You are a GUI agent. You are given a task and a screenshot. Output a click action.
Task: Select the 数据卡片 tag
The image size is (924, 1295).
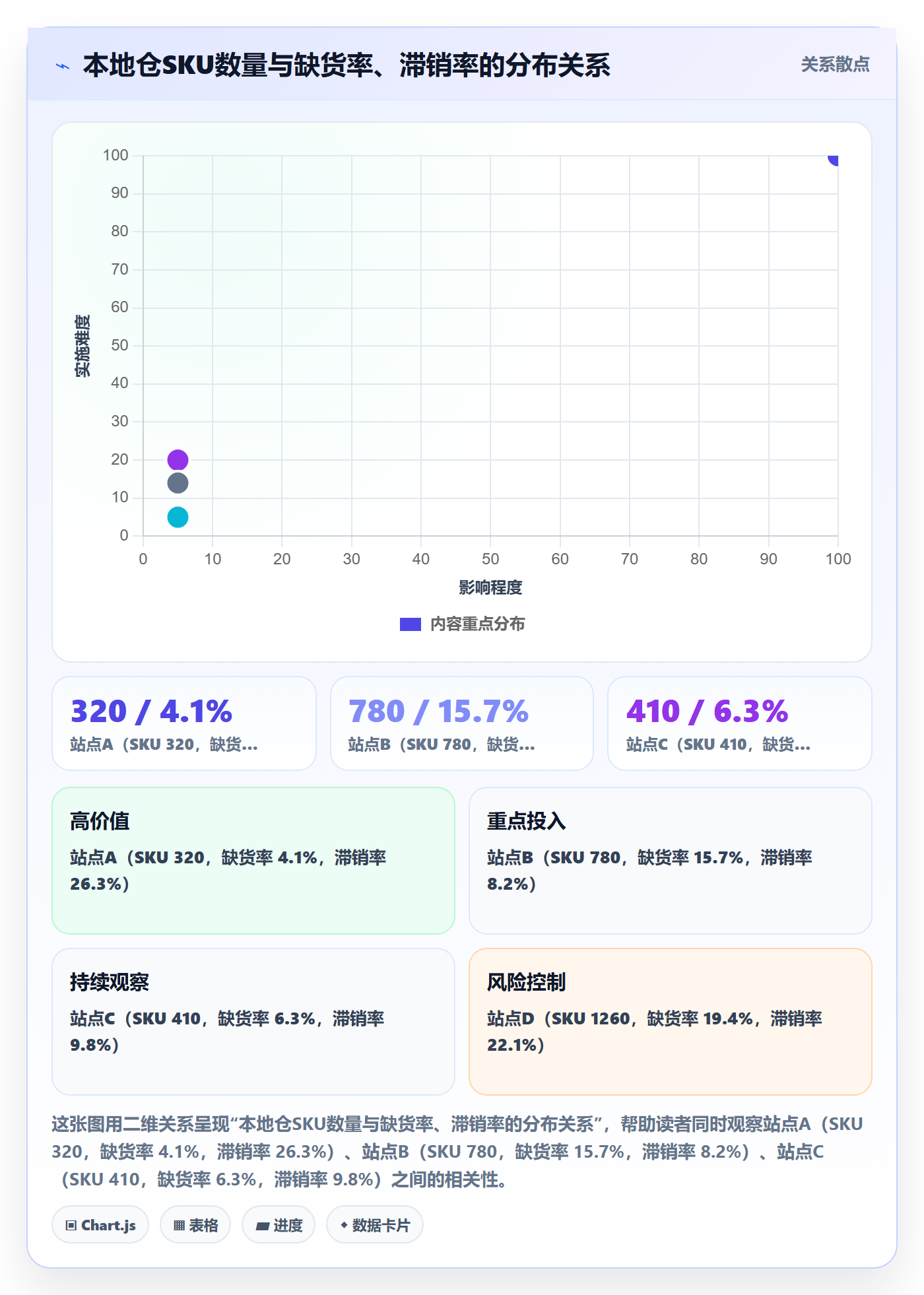tap(375, 1225)
